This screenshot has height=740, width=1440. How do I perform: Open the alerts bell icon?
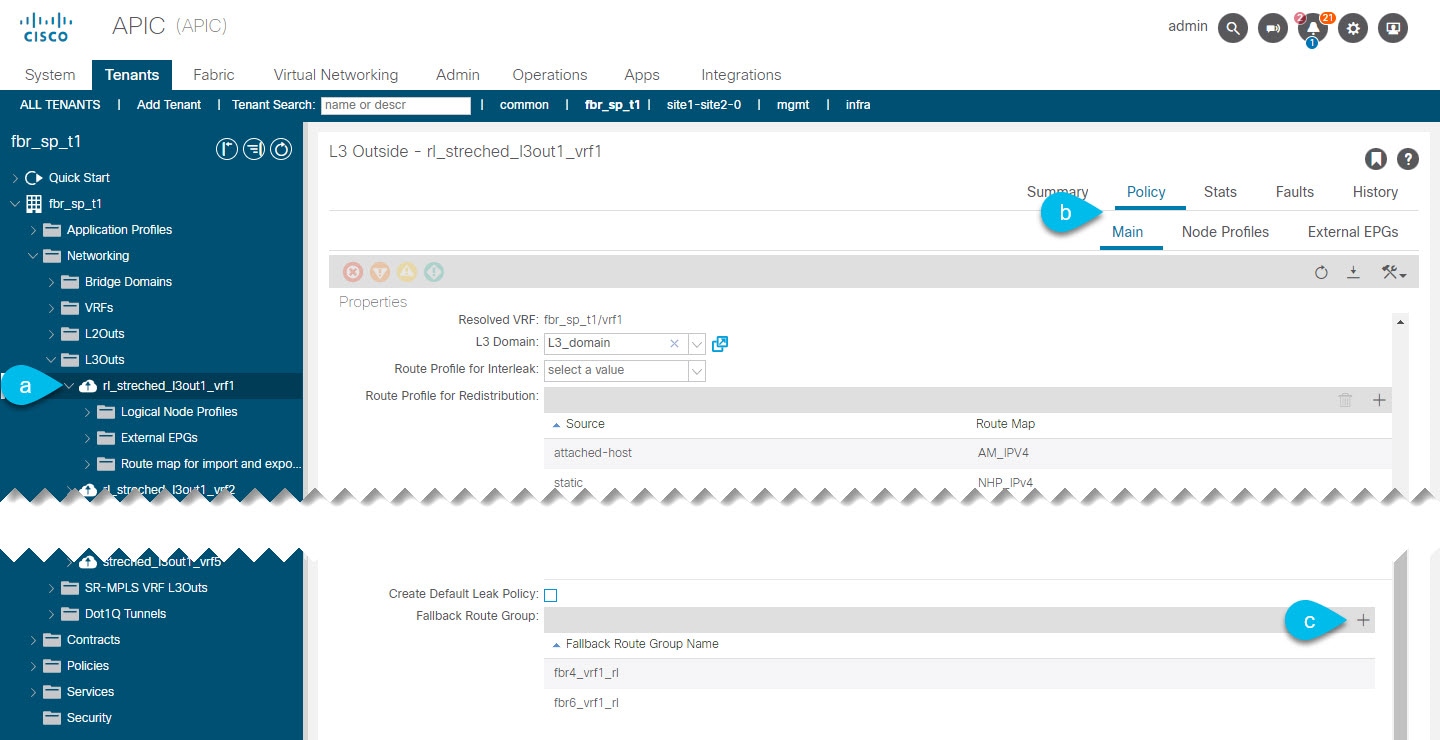pyautogui.click(x=1312, y=28)
